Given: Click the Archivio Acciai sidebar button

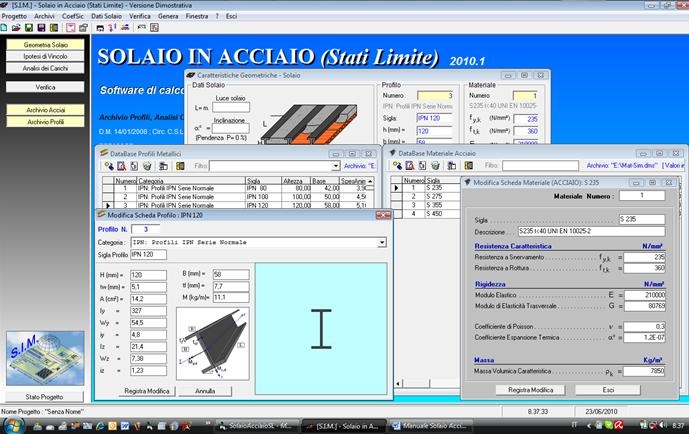Looking at the screenshot, I should (x=45, y=110).
